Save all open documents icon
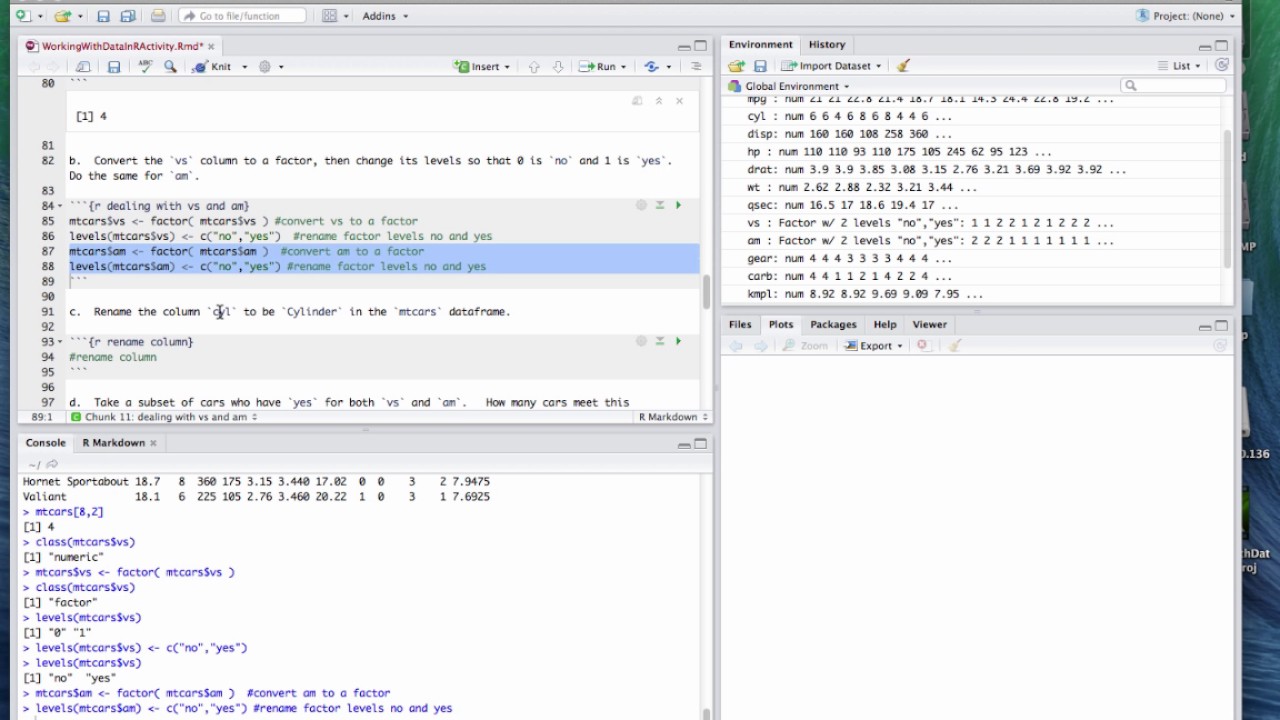Viewport: 1280px width, 720px height. 128,16
